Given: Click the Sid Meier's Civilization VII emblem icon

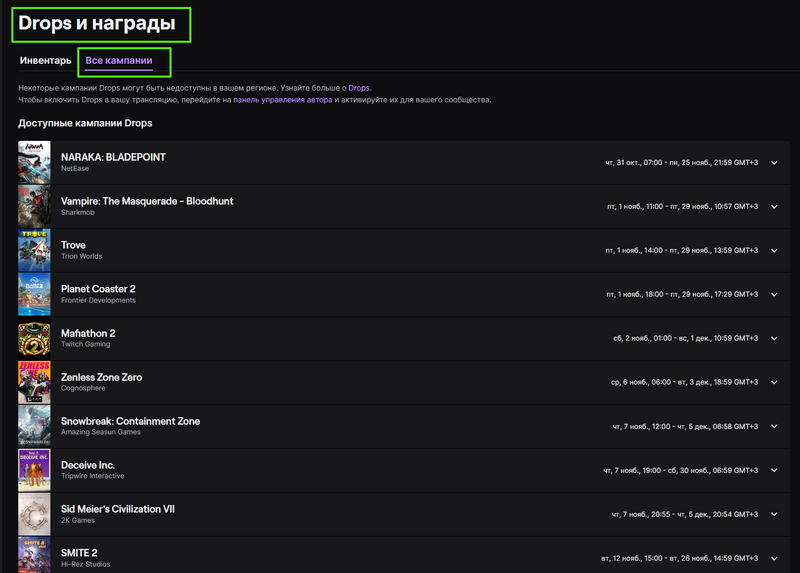Looking at the screenshot, I should point(34,514).
